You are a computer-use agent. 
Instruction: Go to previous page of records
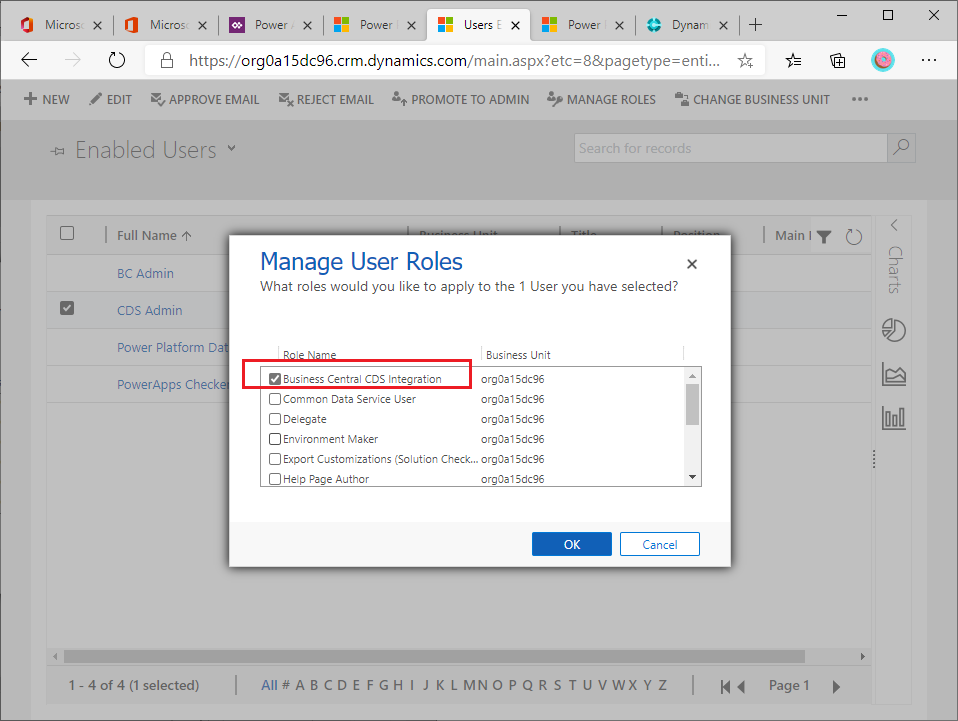point(741,686)
